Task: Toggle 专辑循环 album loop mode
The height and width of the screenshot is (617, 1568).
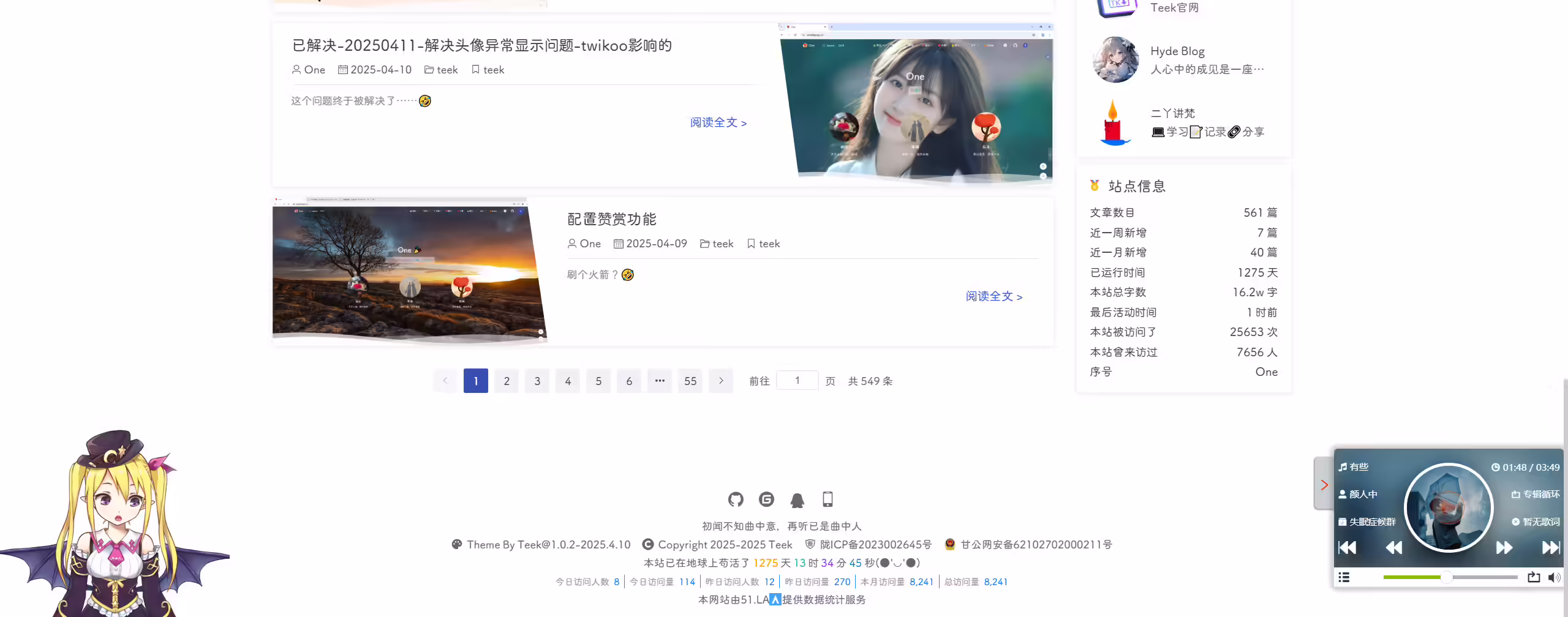Action: [1536, 494]
